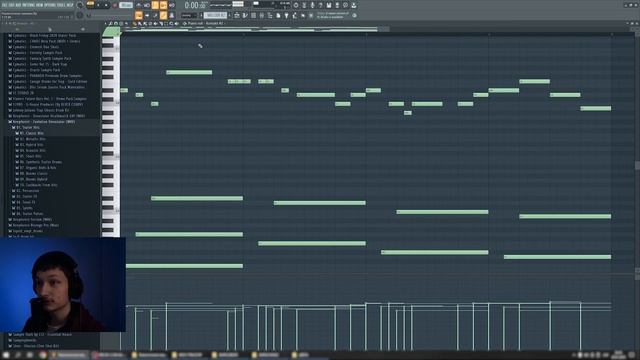640x360 pixels.
Task: Click the song time display
Action: (x=196, y=5)
